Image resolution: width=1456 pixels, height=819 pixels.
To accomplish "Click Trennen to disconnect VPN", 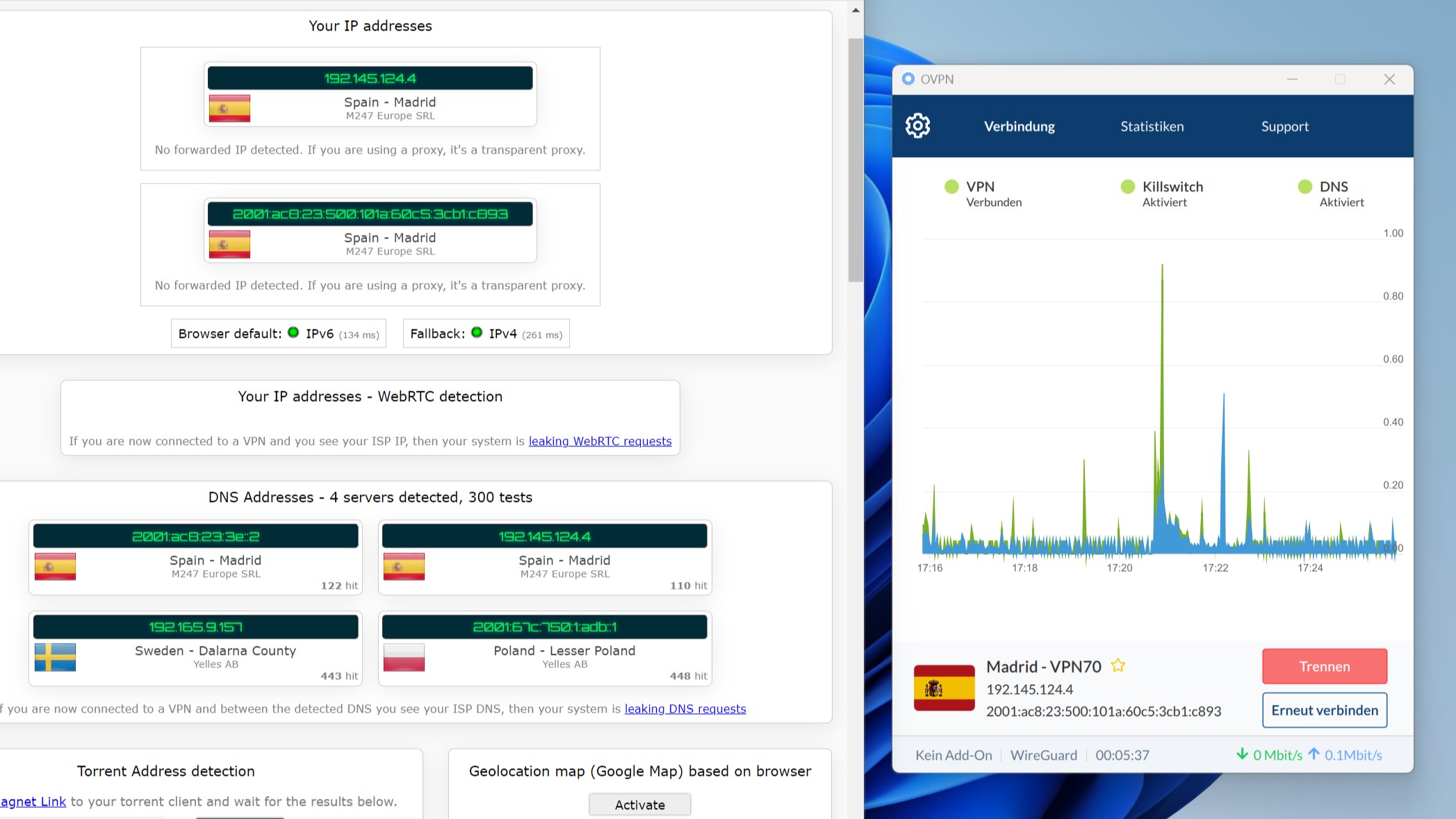I will click(1325, 666).
